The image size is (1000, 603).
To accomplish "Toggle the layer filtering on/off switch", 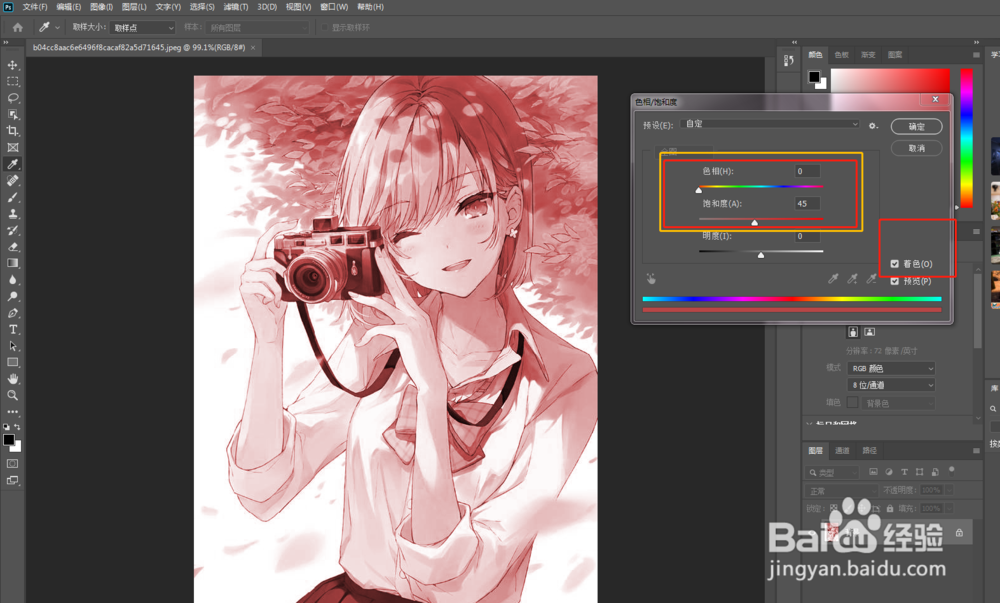I will pos(952,470).
